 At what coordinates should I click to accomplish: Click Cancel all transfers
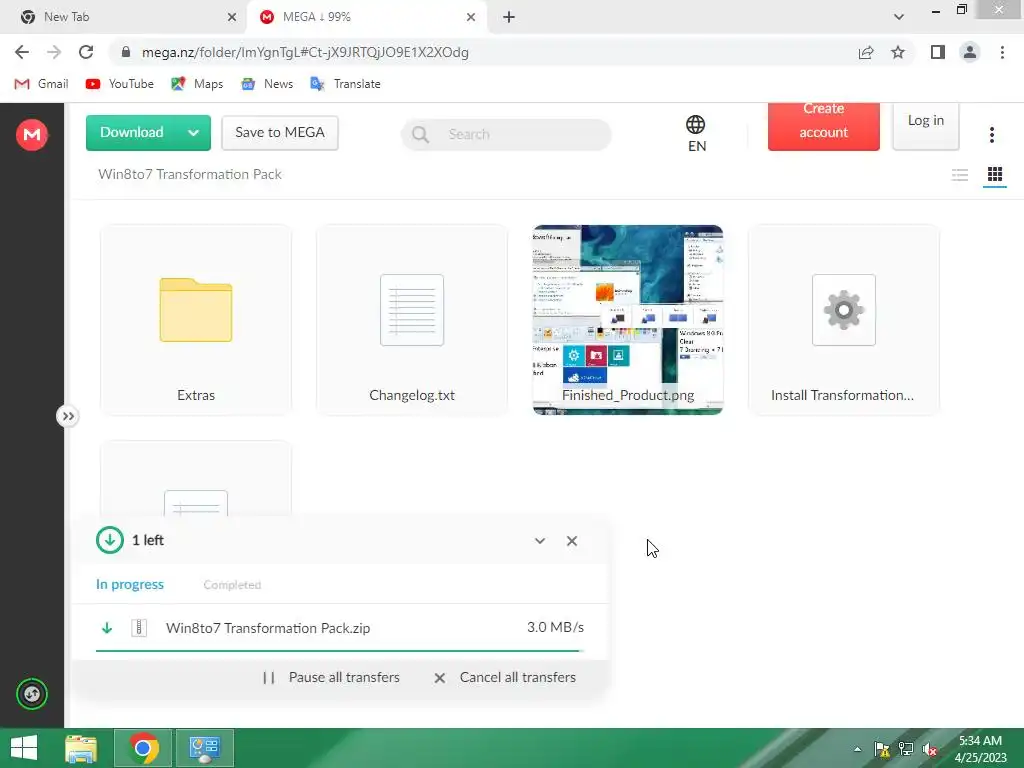pos(505,677)
